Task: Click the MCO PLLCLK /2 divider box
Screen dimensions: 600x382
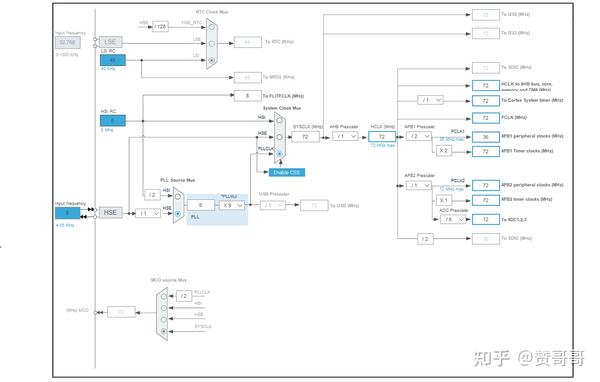Action: [x=184, y=296]
